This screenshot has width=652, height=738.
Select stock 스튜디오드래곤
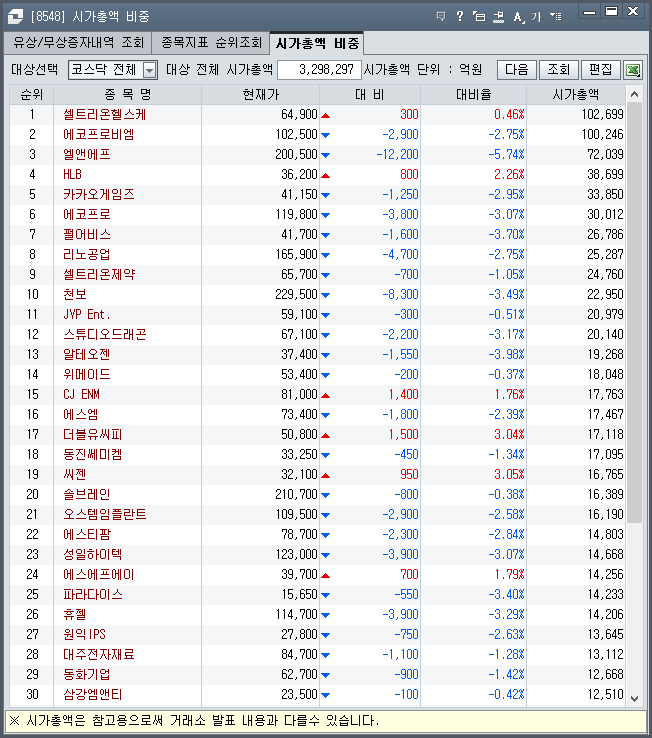pos(105,335)
